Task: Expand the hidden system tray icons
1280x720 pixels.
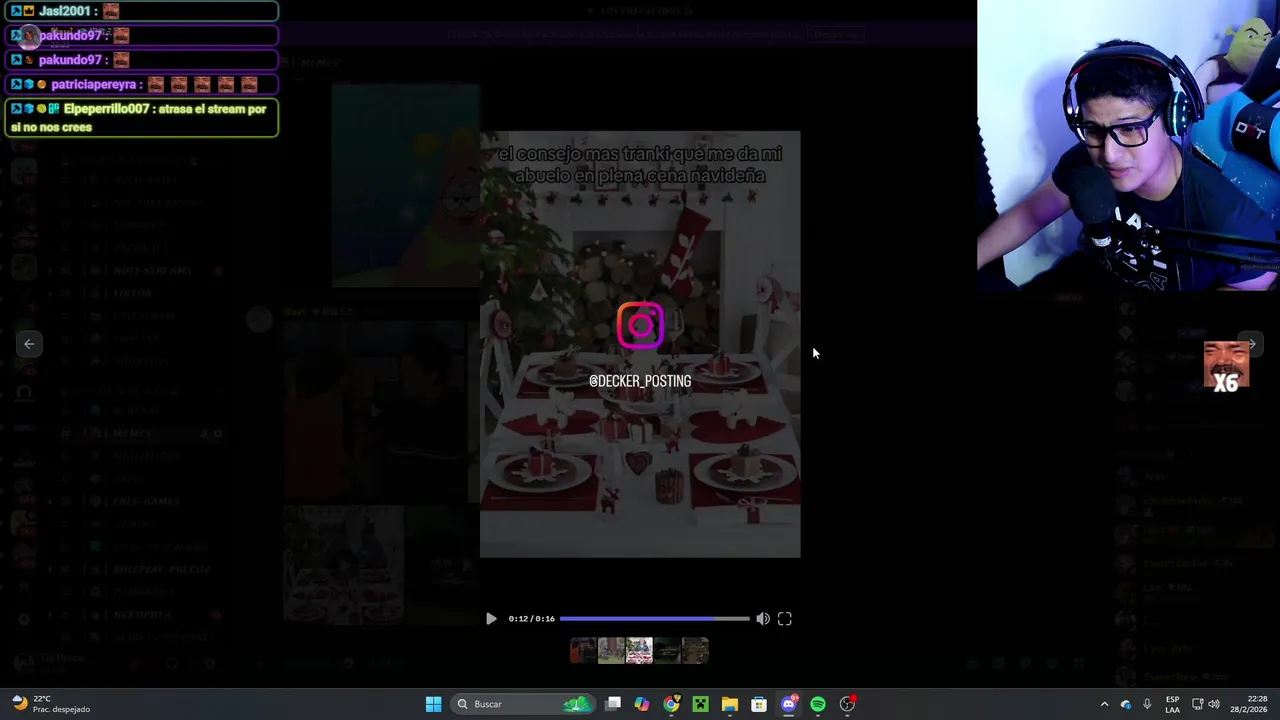Action: click(1104, 704)
